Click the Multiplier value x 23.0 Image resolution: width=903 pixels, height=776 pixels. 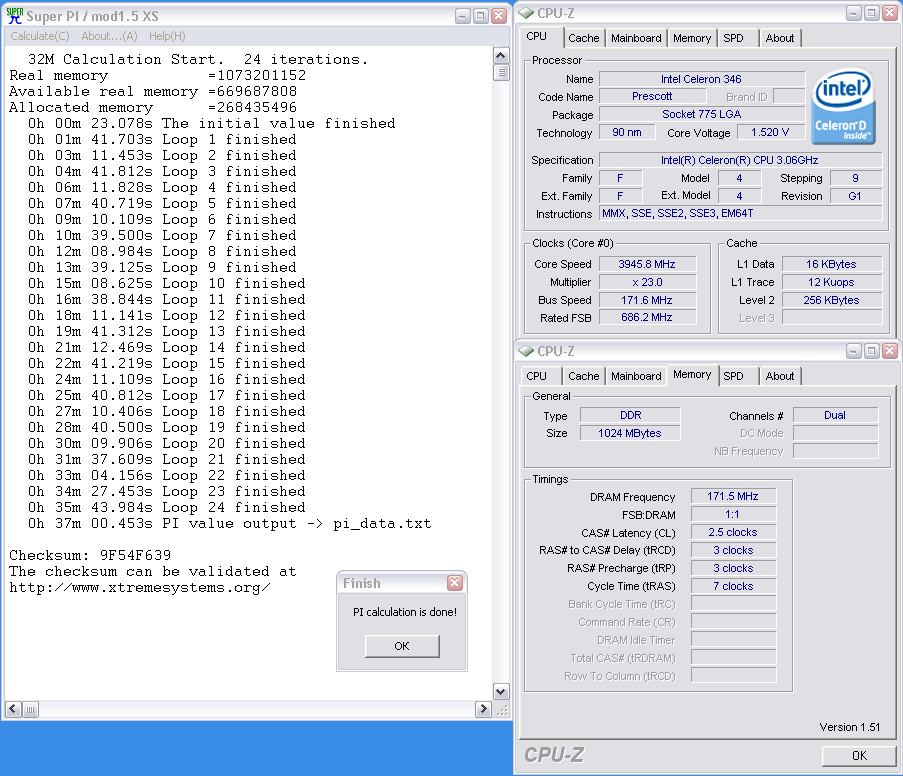click(647, 282)
